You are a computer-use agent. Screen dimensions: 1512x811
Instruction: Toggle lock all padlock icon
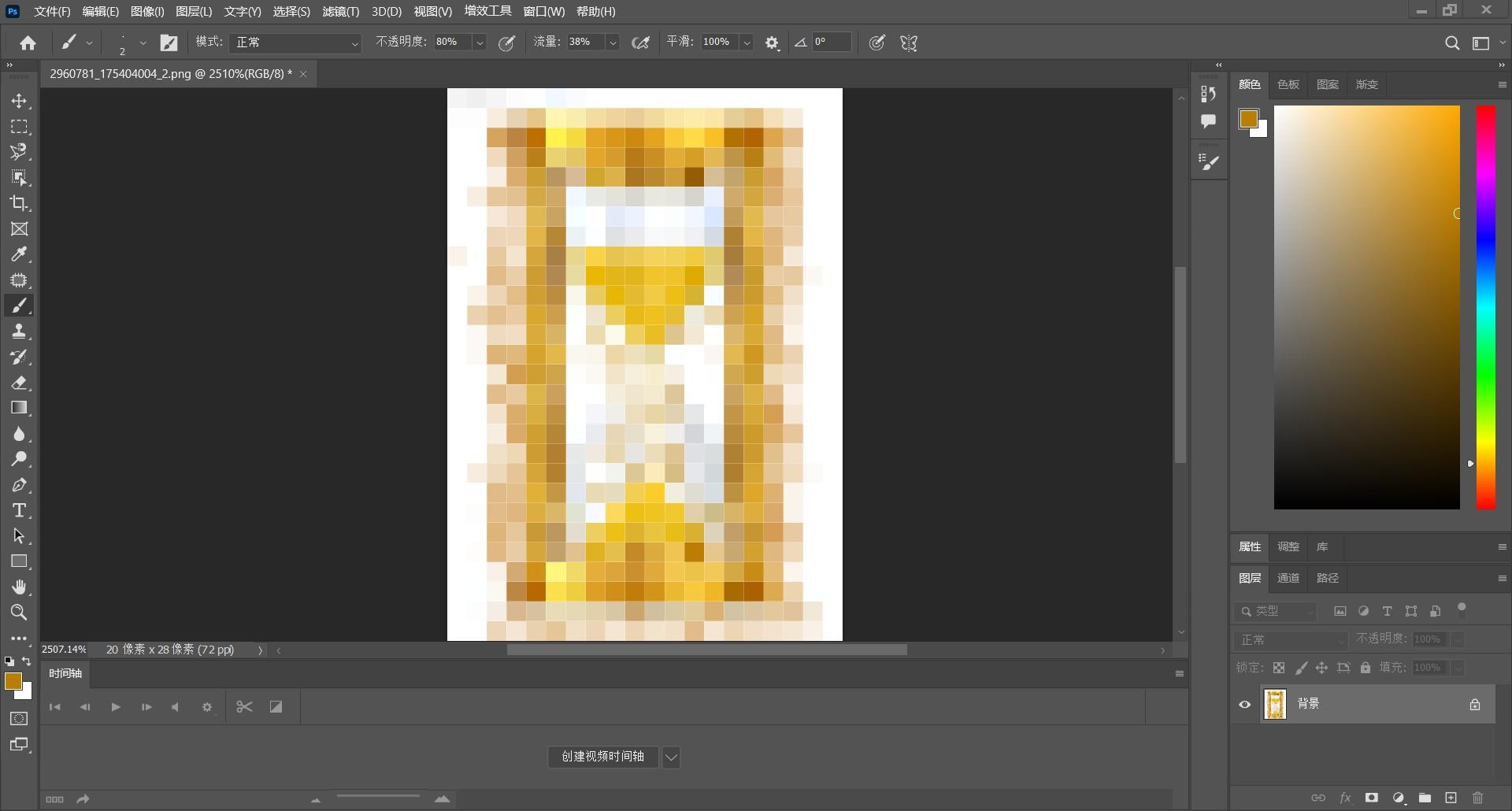(1366, 668)
